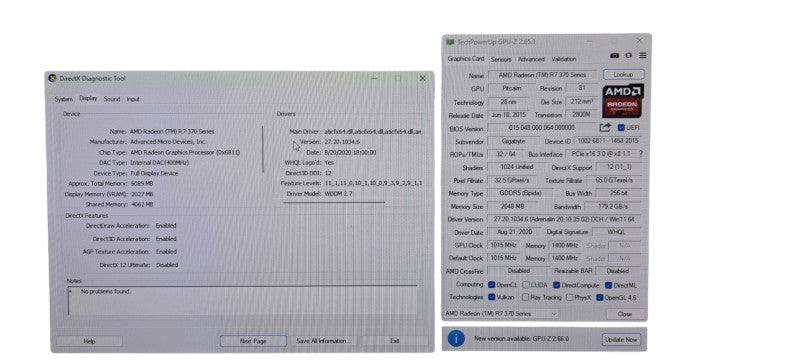
Task: Open the GPU-Z hamburger menu
Action: pyautogui.click(x=642, y=56)
